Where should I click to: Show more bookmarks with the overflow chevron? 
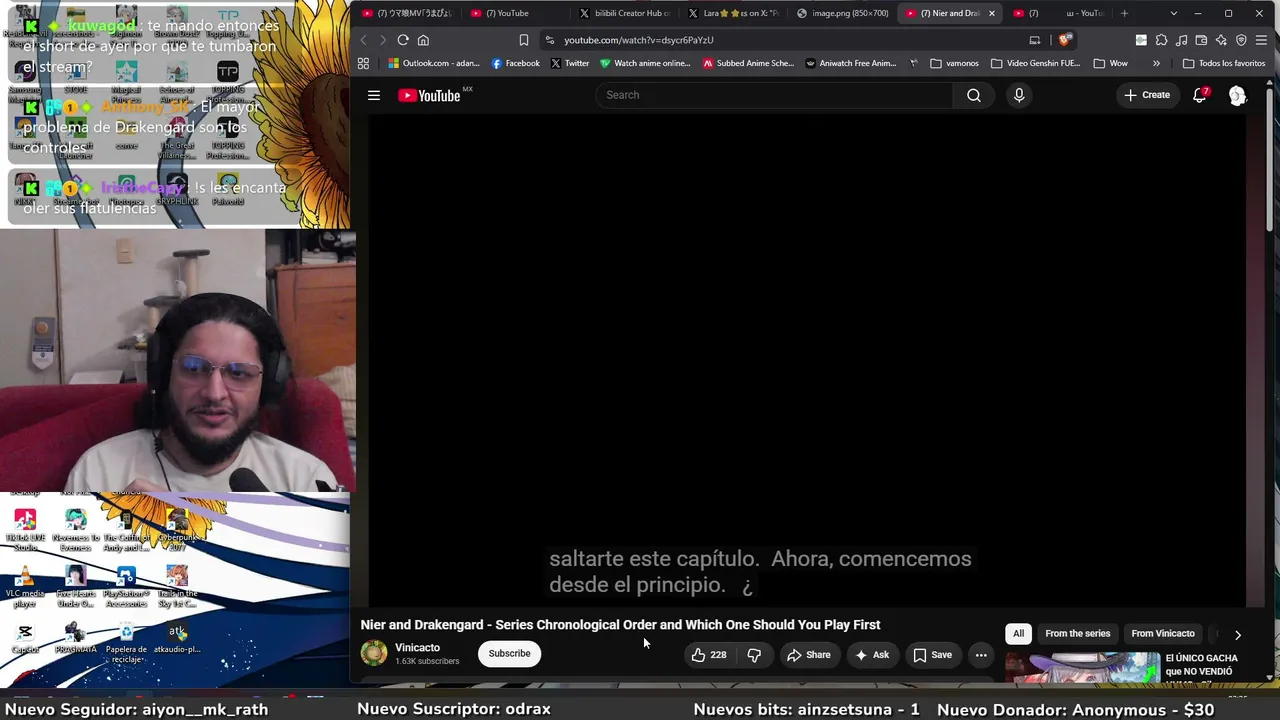[x=1156, y=63]
